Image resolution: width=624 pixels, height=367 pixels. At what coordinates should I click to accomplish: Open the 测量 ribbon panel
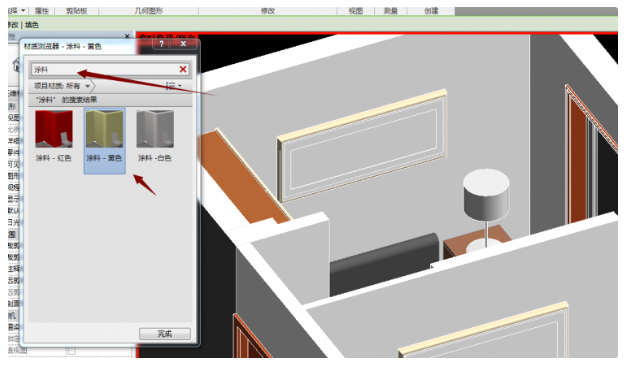391,11
